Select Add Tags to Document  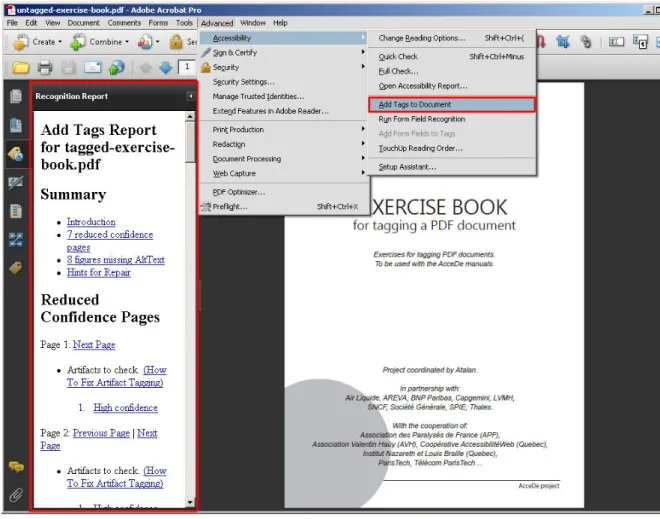pyautogui.click(x=452, y=104)
